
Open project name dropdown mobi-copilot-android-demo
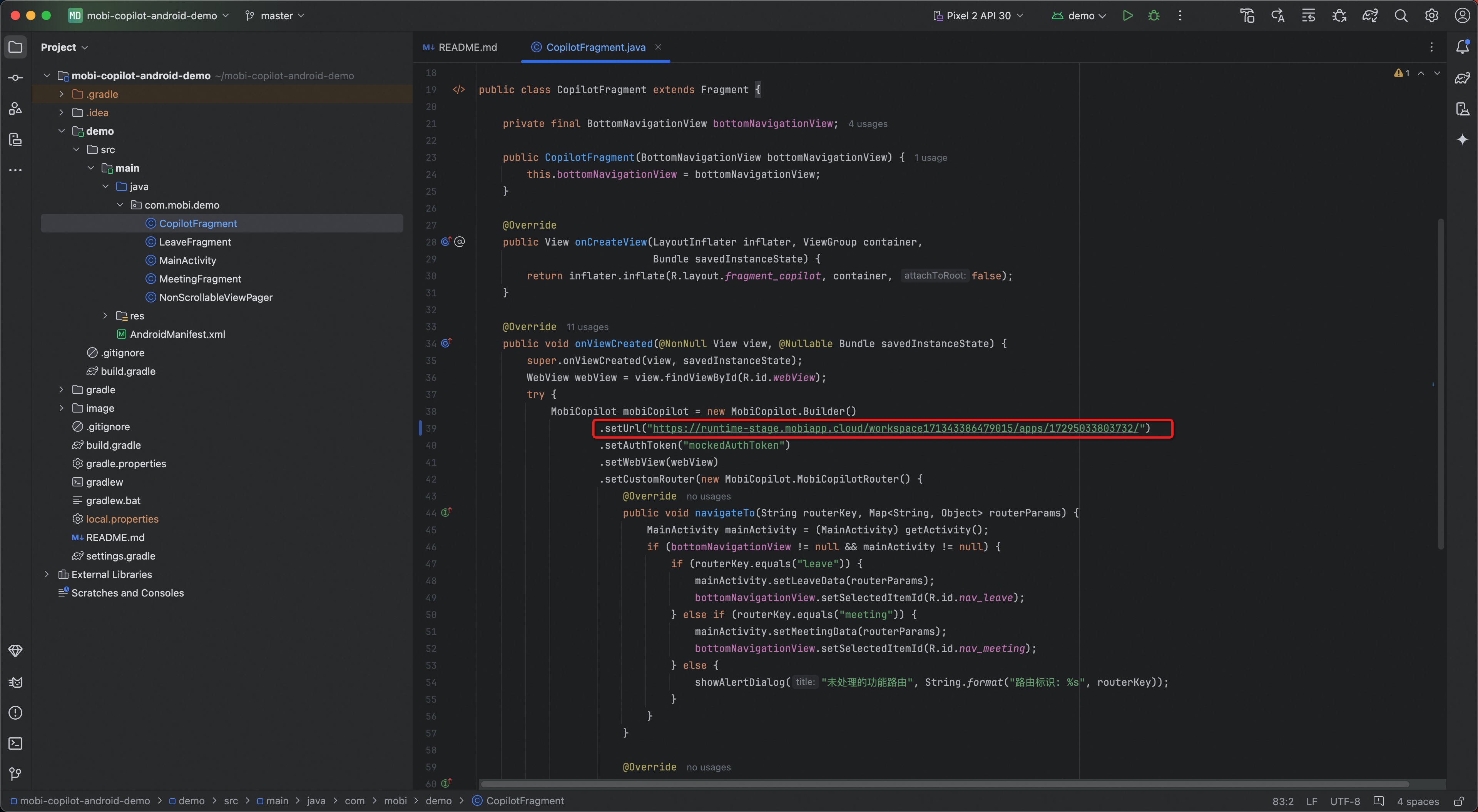point(149,15)
